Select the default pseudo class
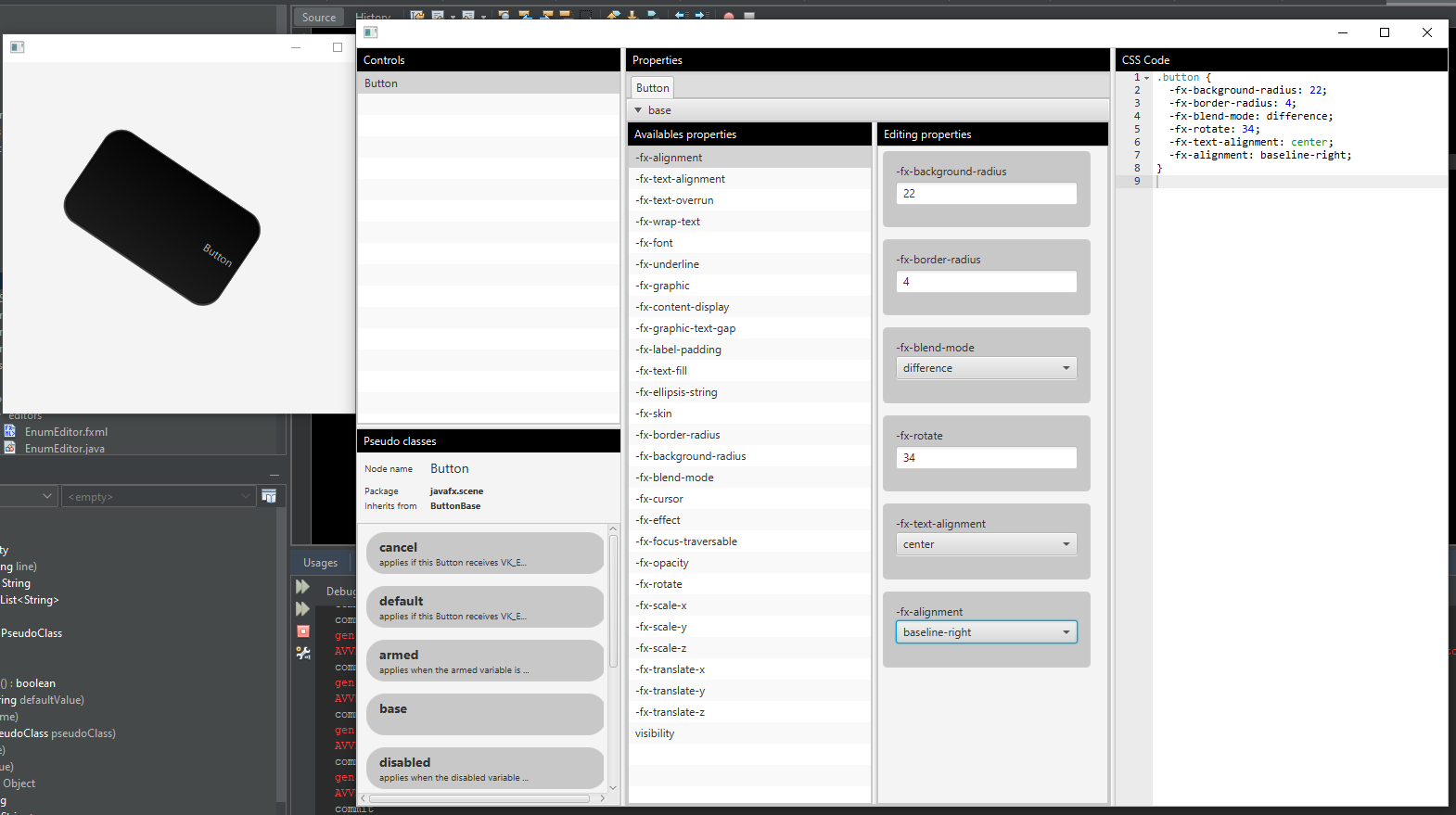Image resolution: width=1456 pixels, height=815 pixels. (x=485, y=607)
